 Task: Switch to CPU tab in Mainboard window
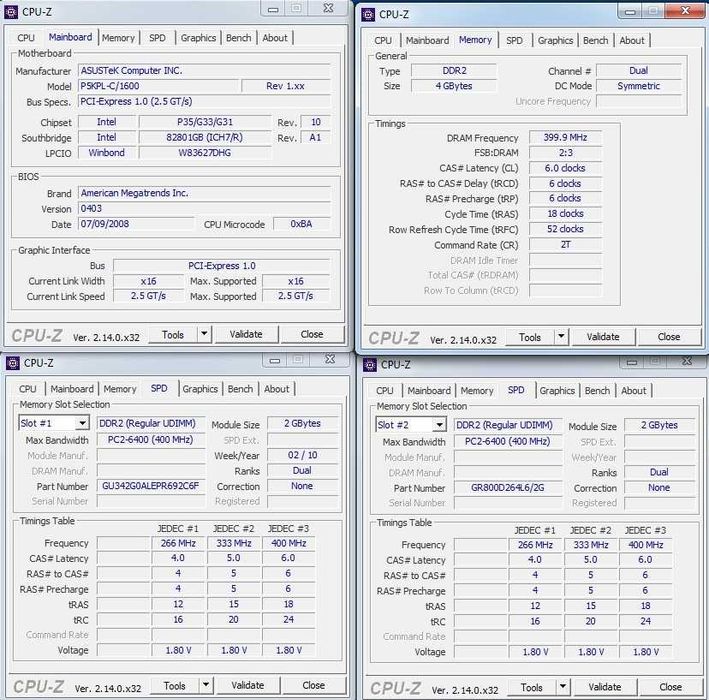click(26, 38)
